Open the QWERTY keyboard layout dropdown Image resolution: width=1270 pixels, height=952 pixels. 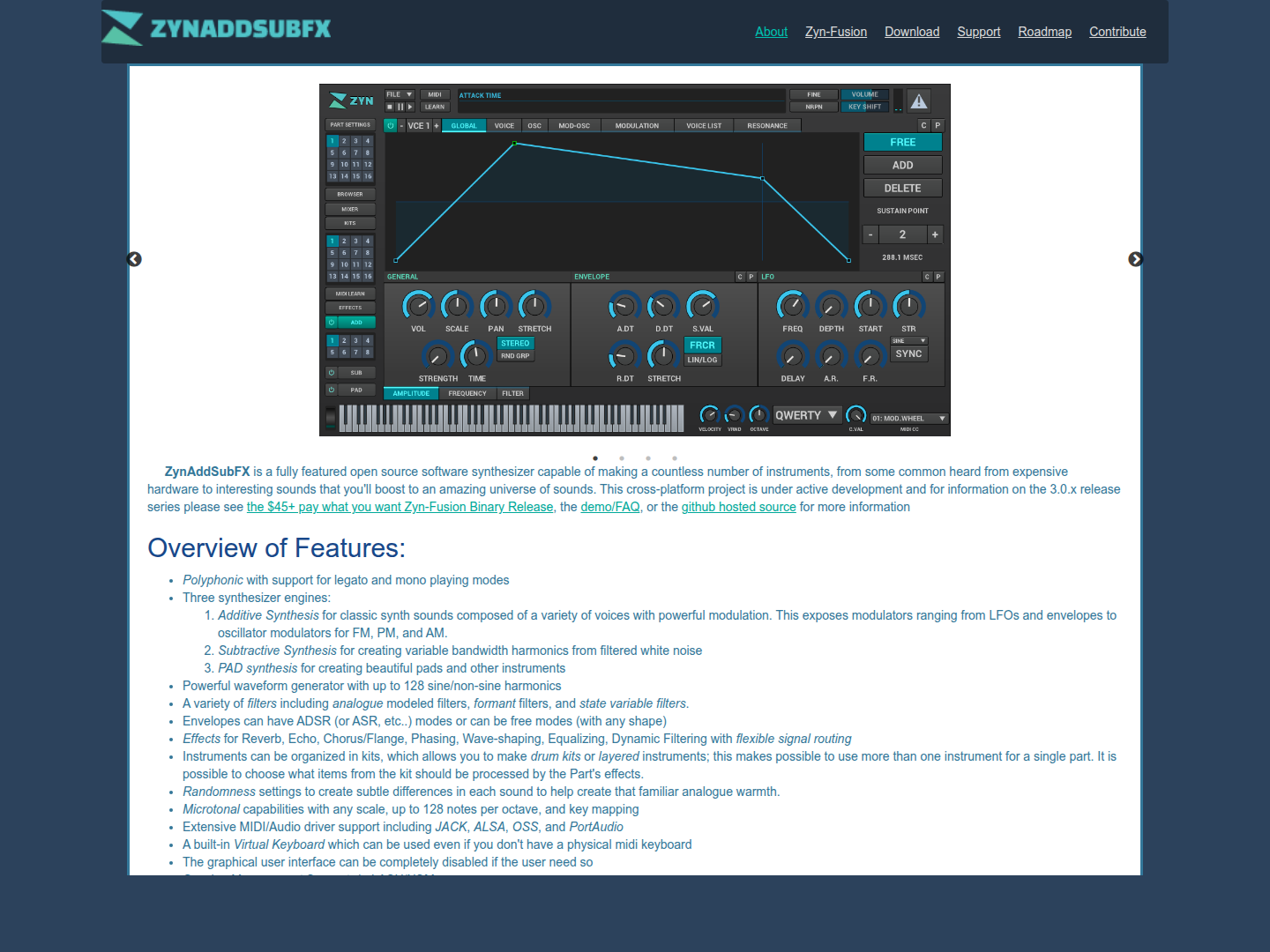(806, 415)
